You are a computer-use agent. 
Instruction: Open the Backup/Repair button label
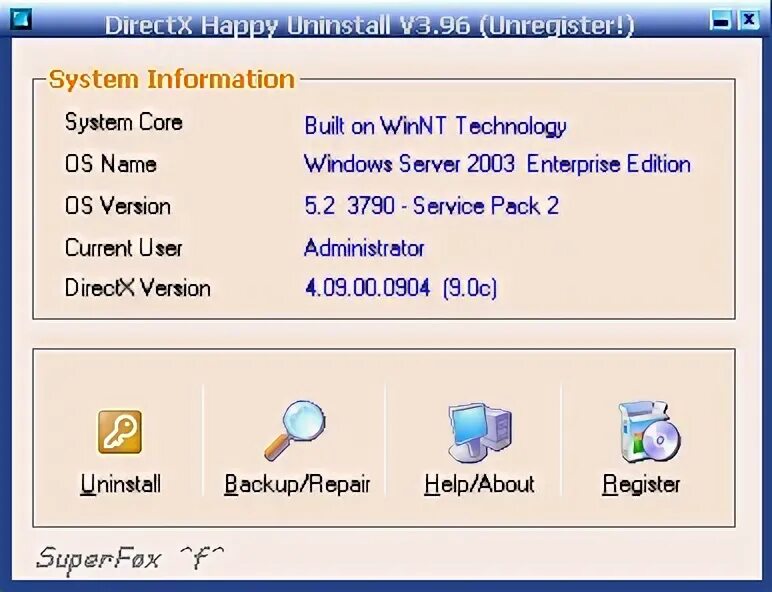pyautogui.click(x=297, y=485)
